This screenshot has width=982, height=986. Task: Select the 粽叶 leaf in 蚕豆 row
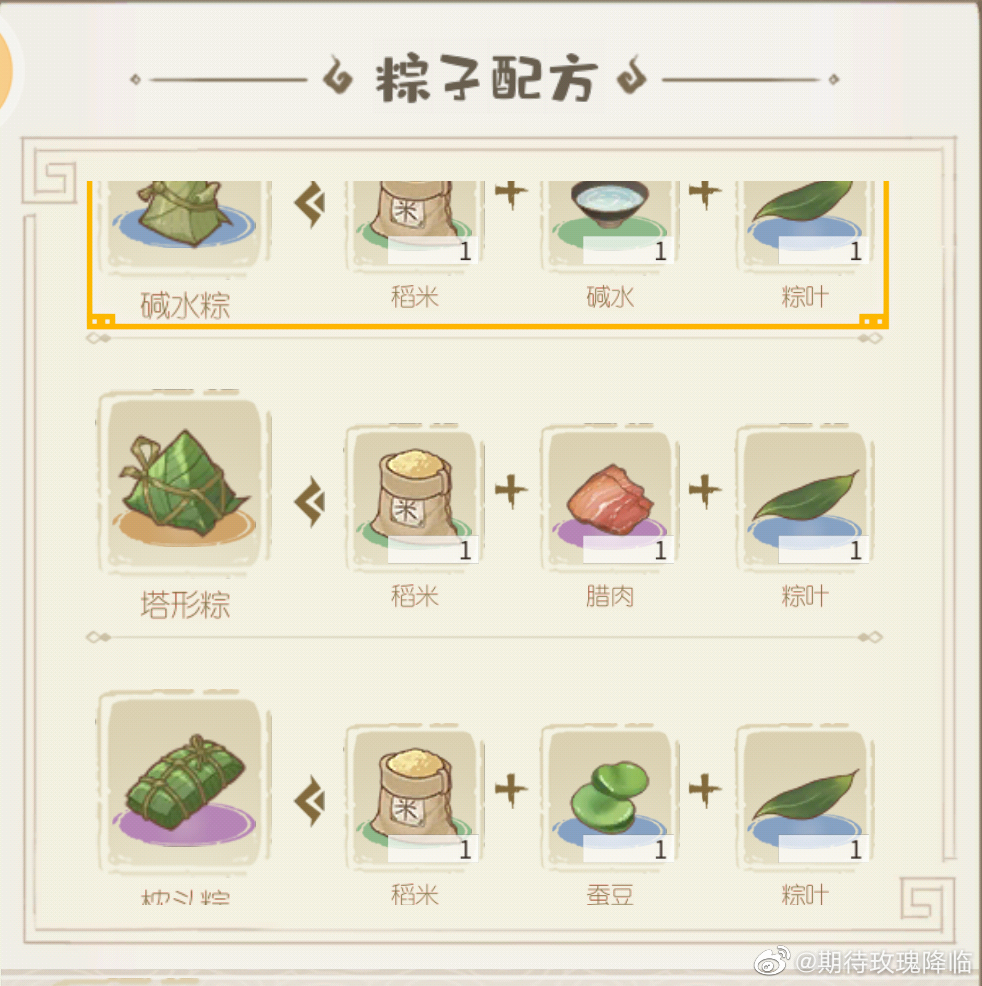click(805, 797)
